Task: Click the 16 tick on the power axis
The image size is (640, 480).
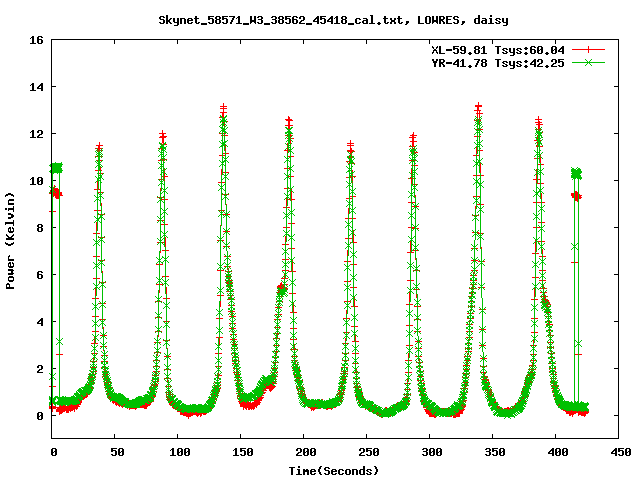Action: [36, 40]
